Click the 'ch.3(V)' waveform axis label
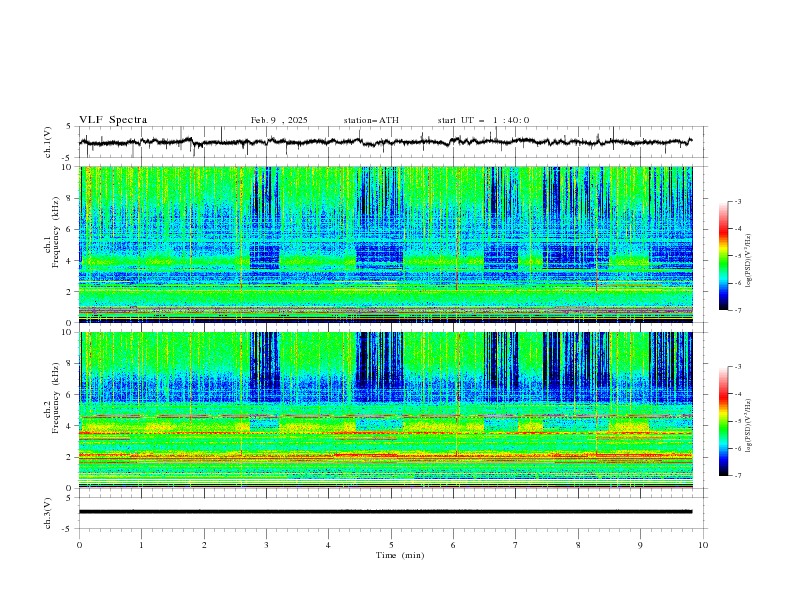Screen dimensions: 792x612 point(48,513)
